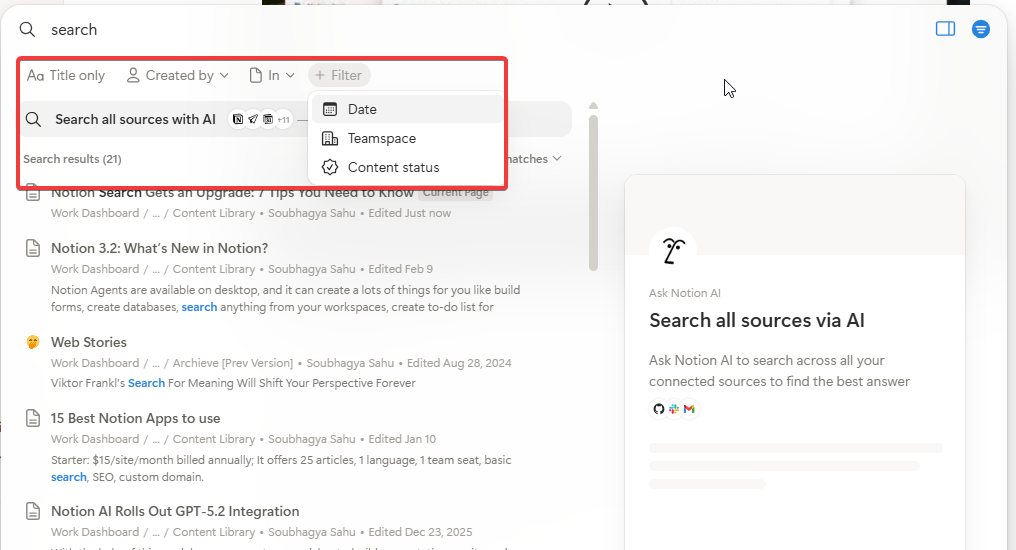The height and width of the screenshot is (550, 1016).
Task: Click the page icon of 15 Best Notion Apps
Action: 33,418
